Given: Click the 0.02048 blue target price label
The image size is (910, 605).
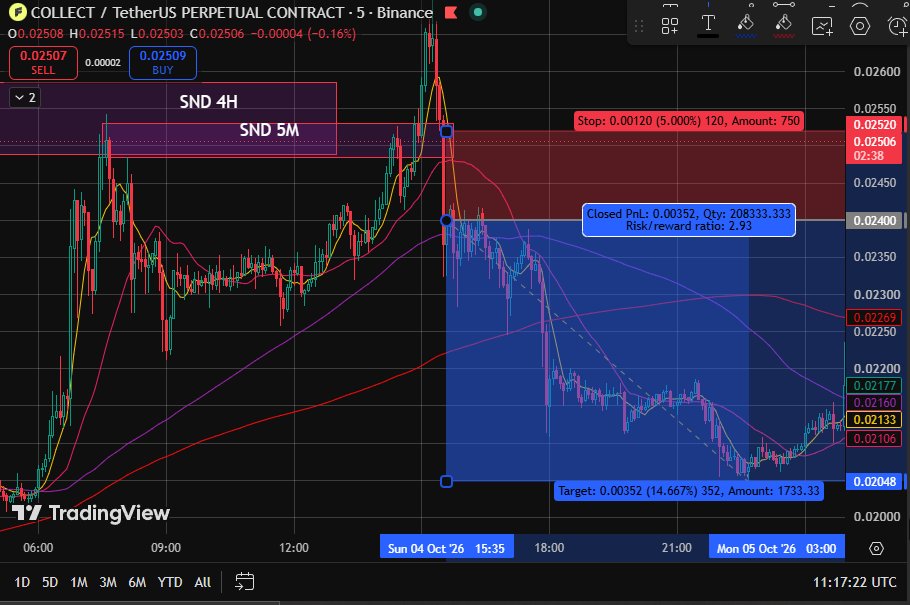Looking at the screenshot, I should pos(874,481).
